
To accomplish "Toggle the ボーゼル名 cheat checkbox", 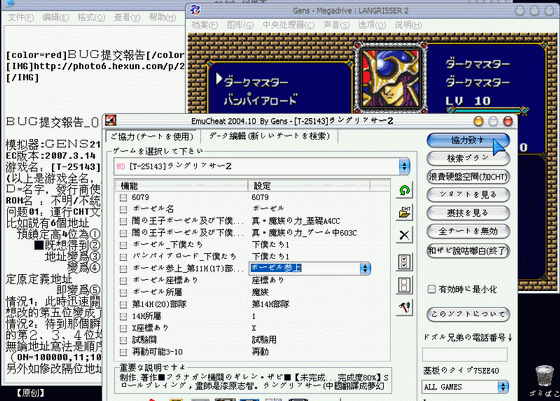I will [x=123, y=209].
